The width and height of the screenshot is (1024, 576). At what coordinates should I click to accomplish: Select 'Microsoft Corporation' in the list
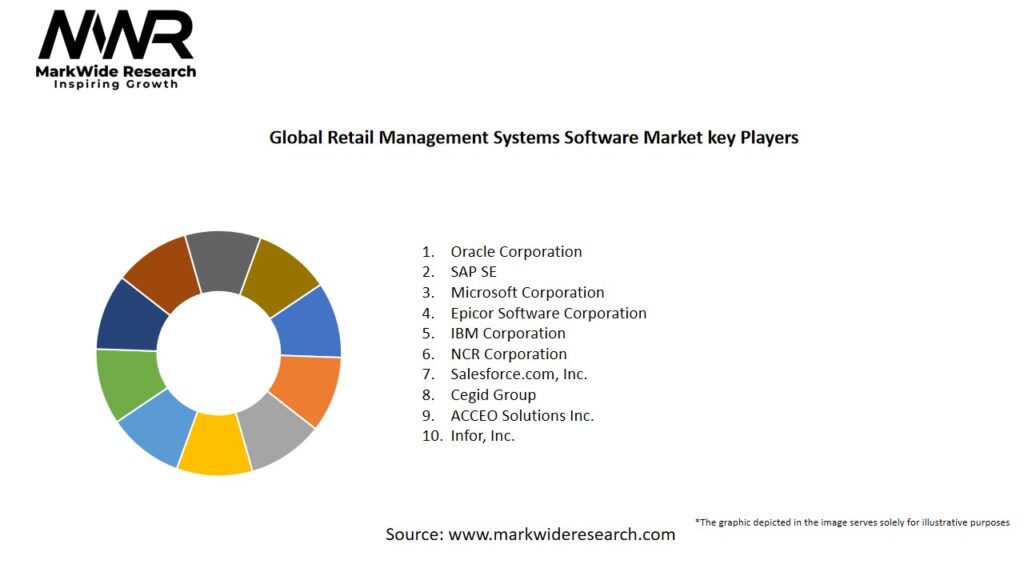(527, 293)
